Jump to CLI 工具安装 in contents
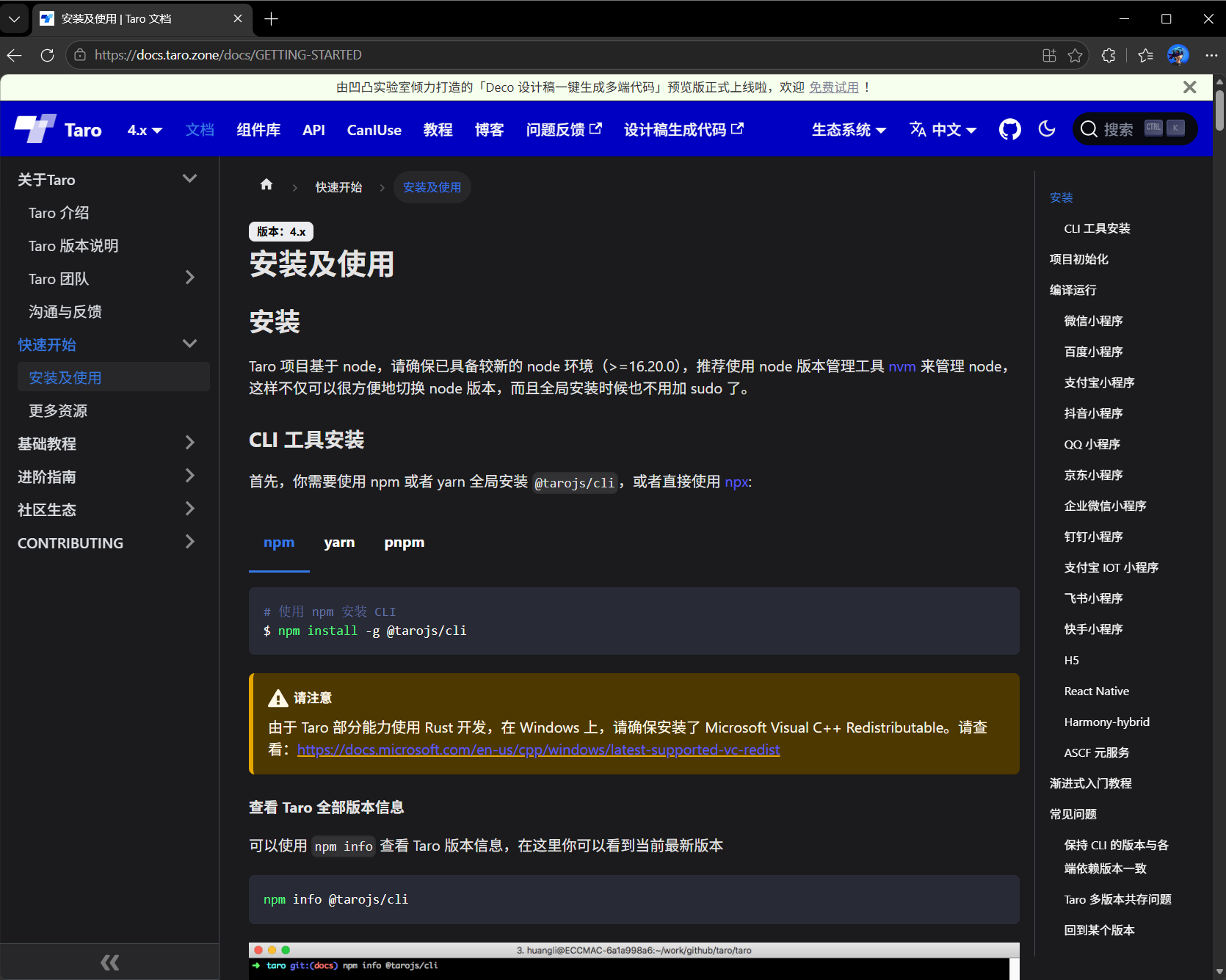This screenshot has height=980, width=1226. (1097, 228)
